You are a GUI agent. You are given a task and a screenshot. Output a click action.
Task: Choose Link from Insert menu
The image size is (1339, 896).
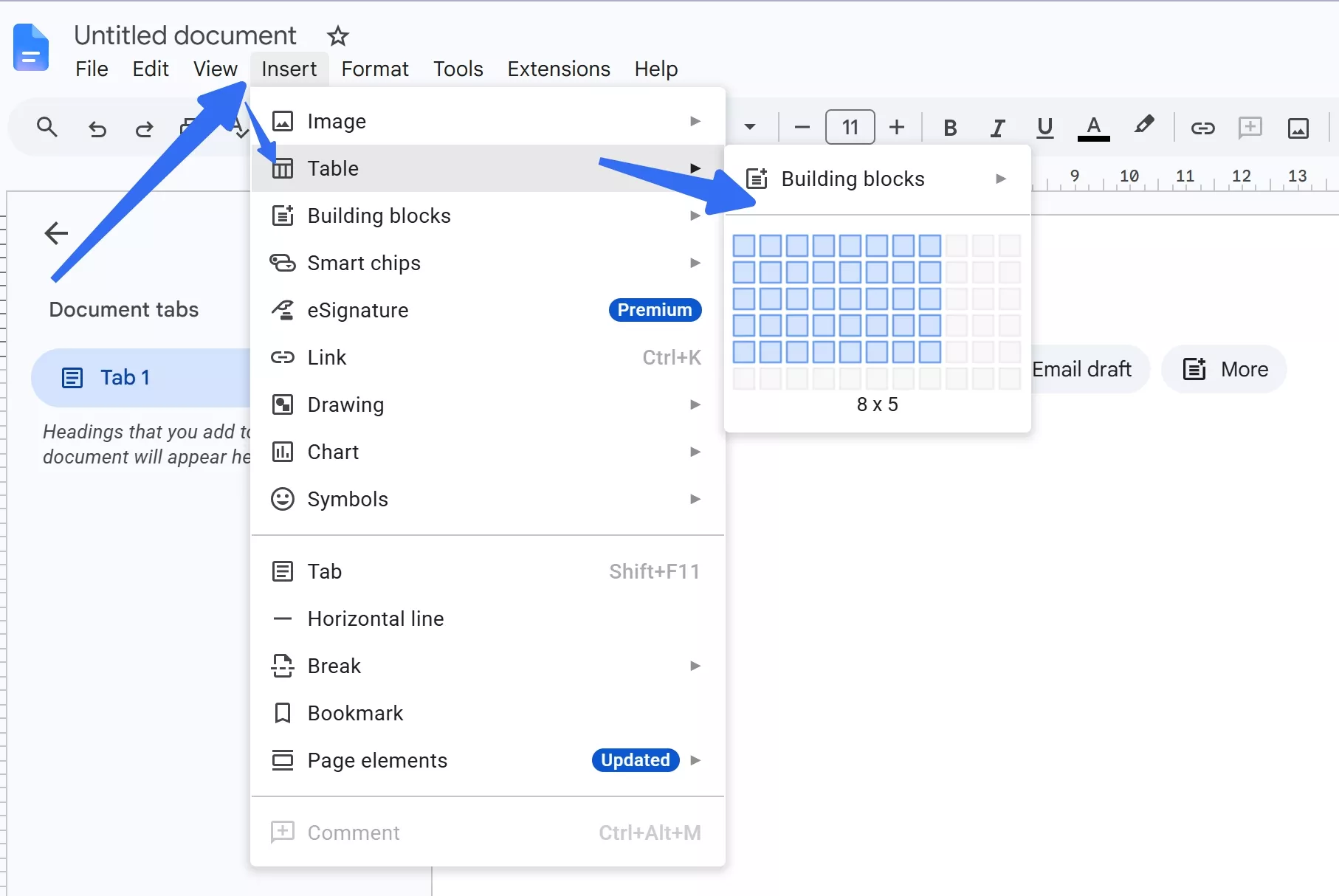pyautogui.click(x=487, y=357)
